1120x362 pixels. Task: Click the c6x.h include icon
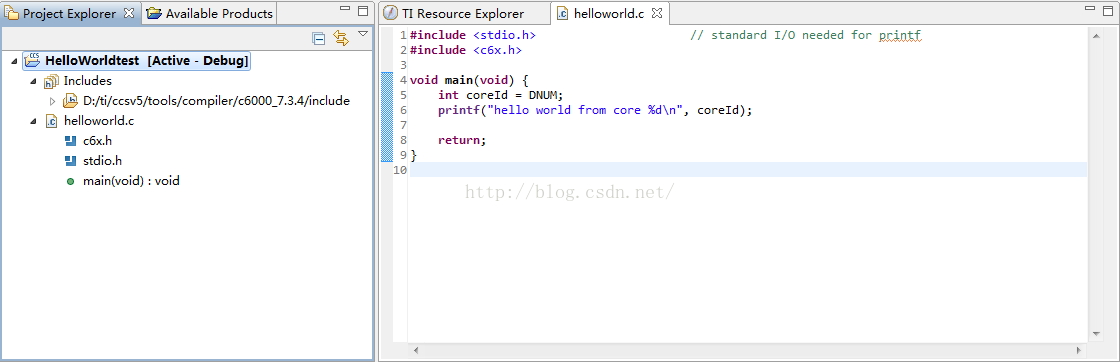[70, 141]
